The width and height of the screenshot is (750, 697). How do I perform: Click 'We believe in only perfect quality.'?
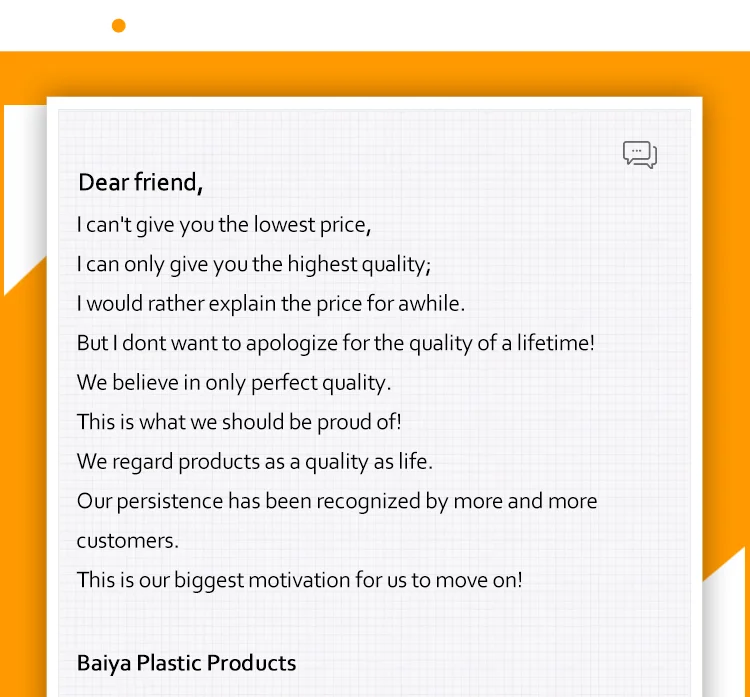[x=234, y=382]
